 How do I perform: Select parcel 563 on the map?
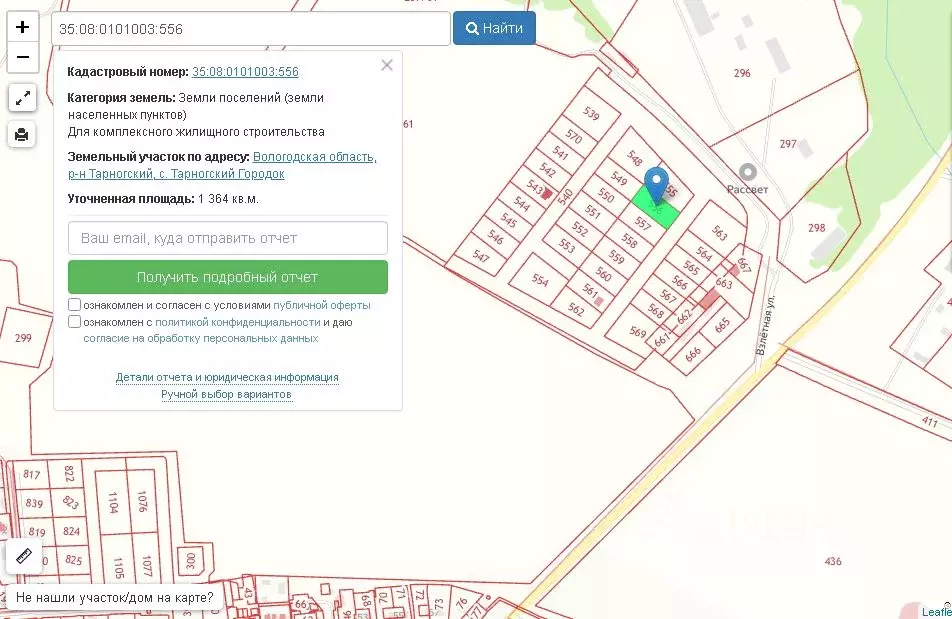pyautogui.click(x=719, y=232)
